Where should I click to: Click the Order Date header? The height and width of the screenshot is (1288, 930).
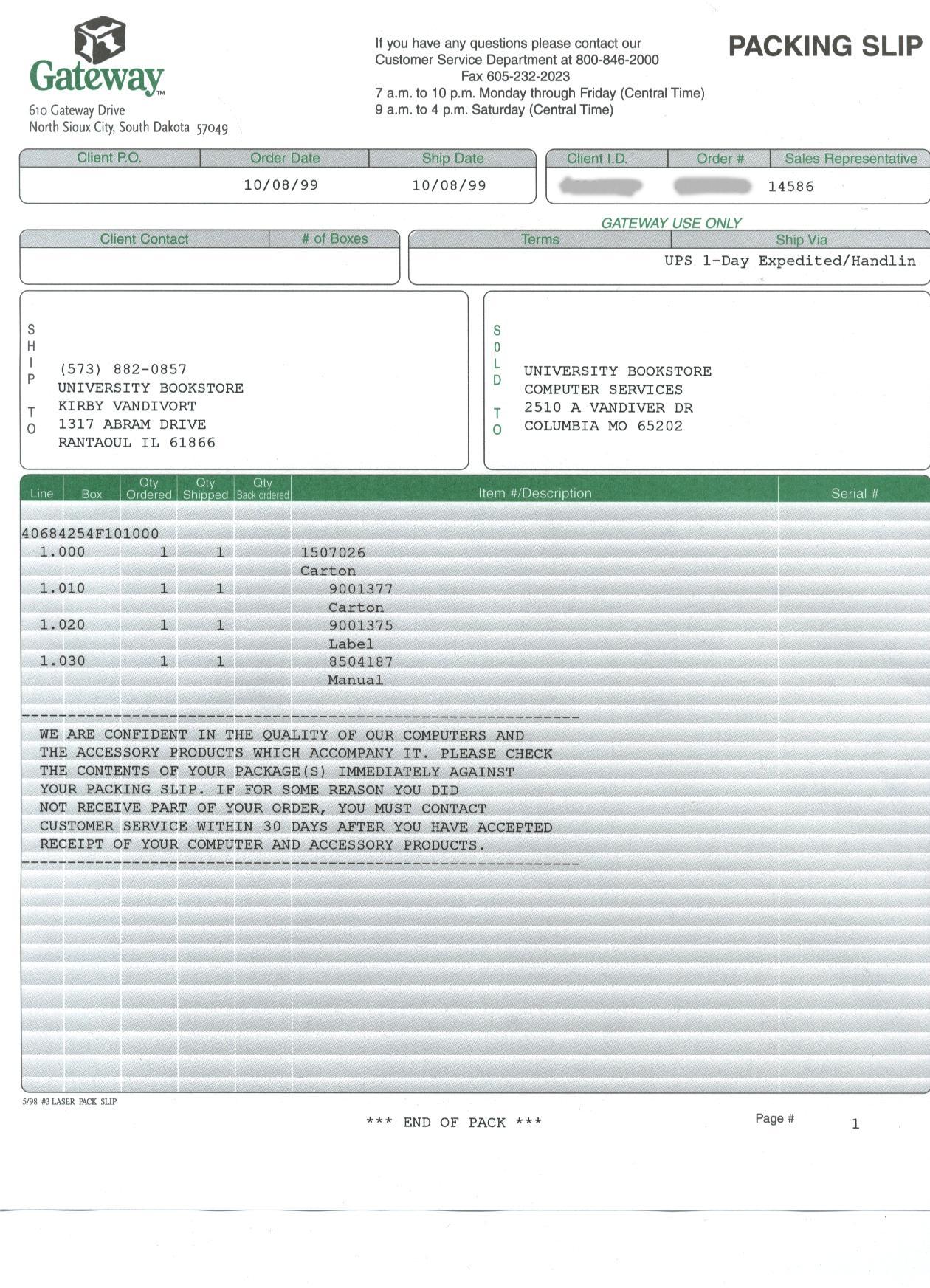click(285, 158)
